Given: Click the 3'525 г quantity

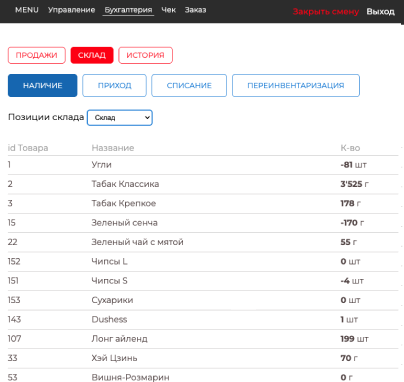Looking at the screenshot, I should (354, 184).
